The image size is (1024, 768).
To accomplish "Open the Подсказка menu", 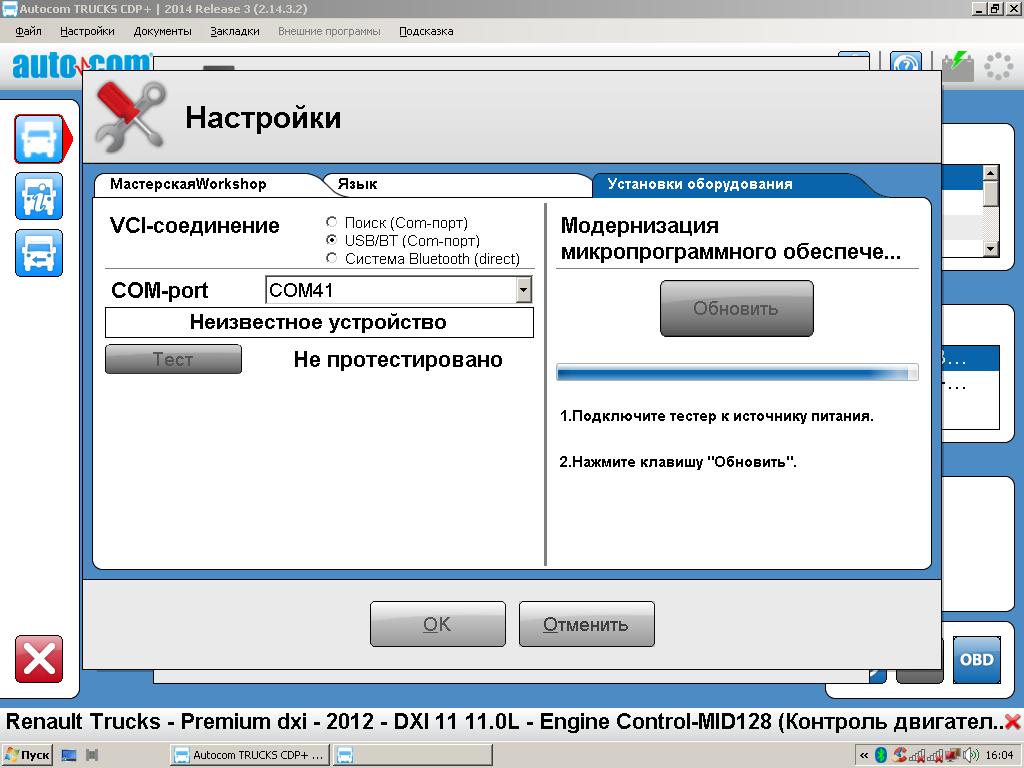I will point(426,31).
